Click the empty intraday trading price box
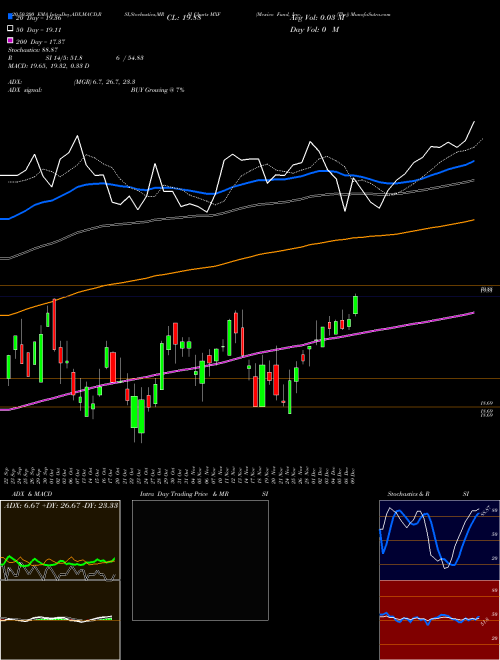500x660 pixels. pos(200,560)
